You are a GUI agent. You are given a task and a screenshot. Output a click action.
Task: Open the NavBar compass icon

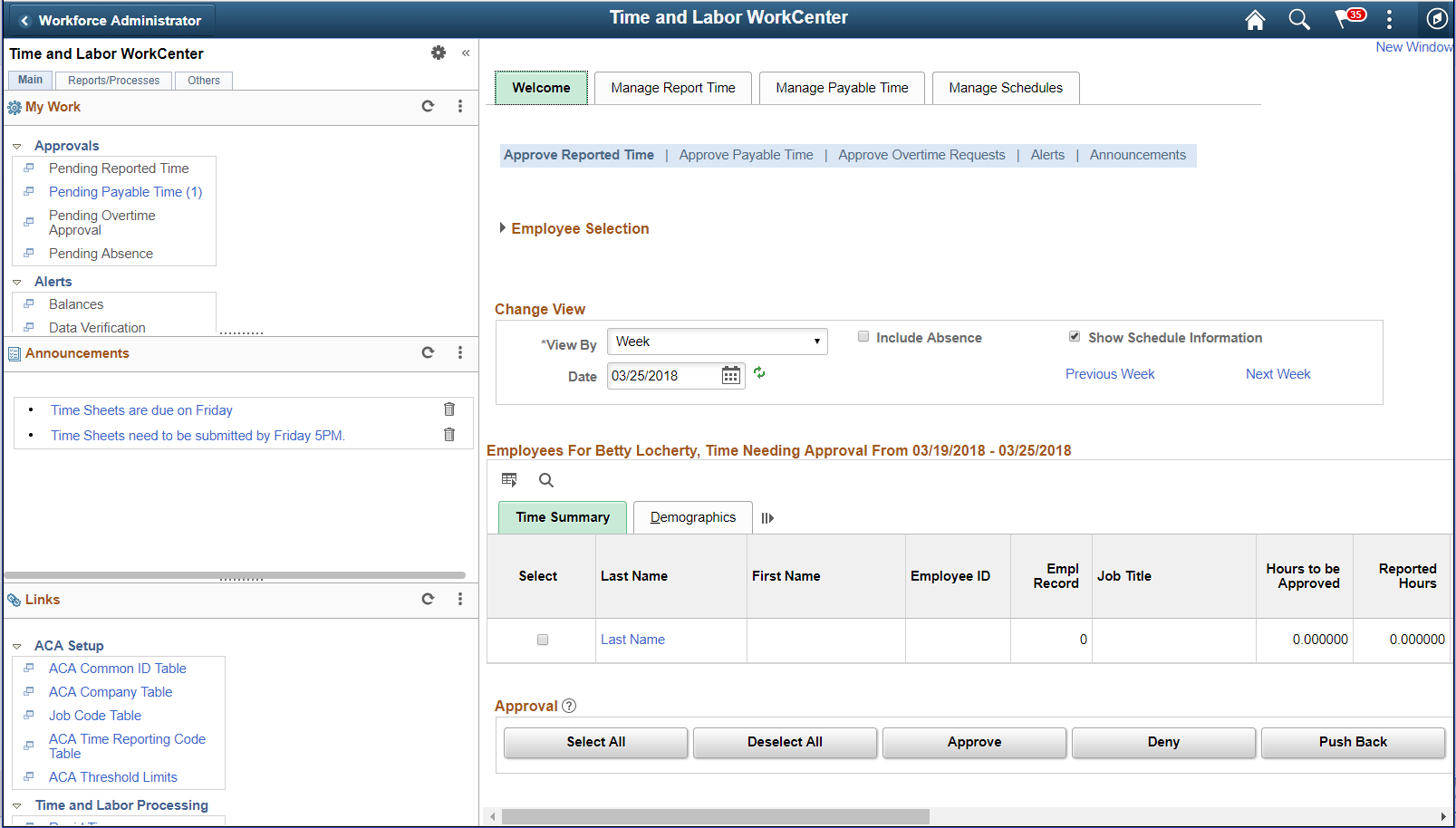click(1437, 19)
